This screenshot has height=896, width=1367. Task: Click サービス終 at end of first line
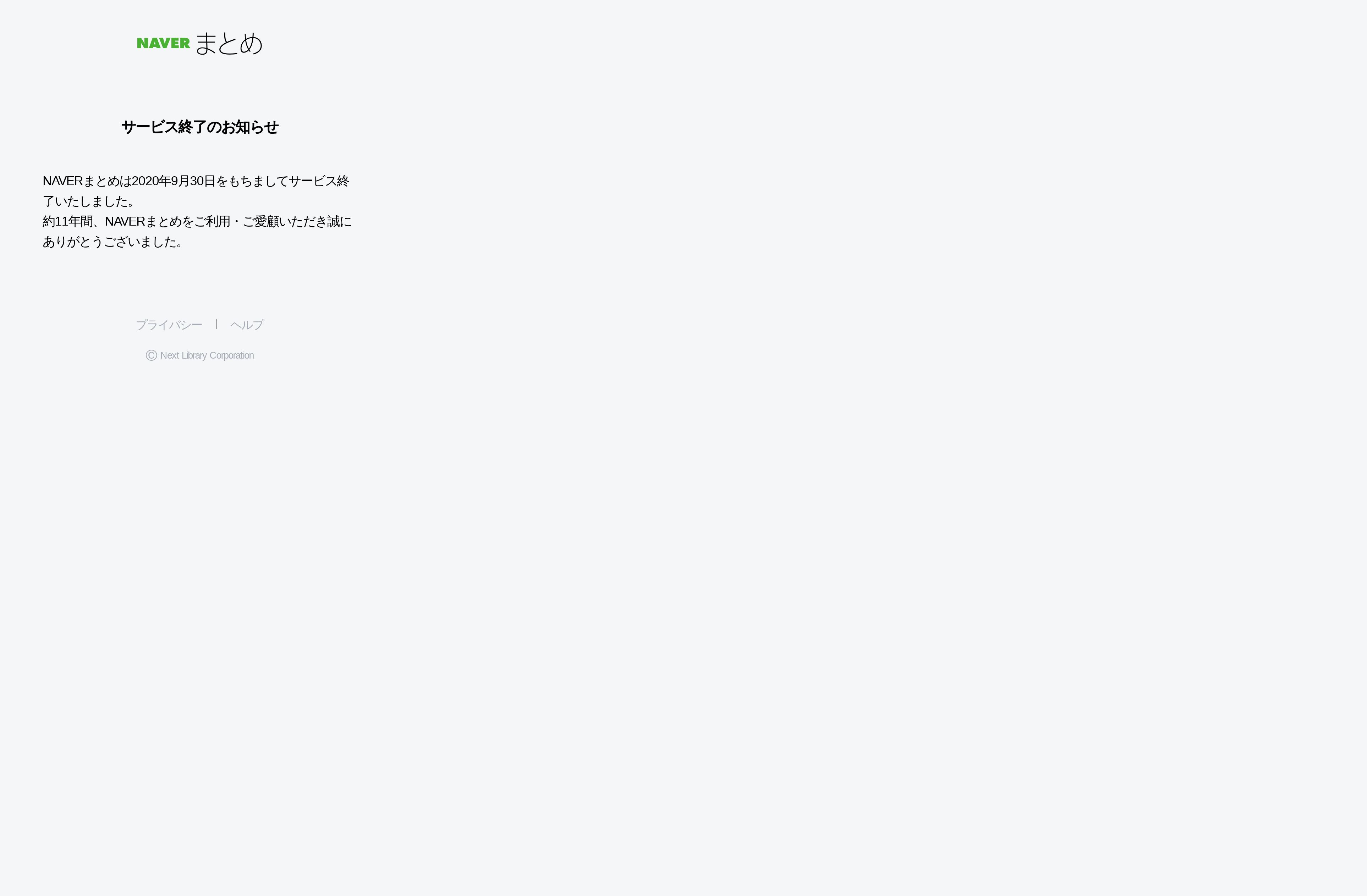[319, 181]
